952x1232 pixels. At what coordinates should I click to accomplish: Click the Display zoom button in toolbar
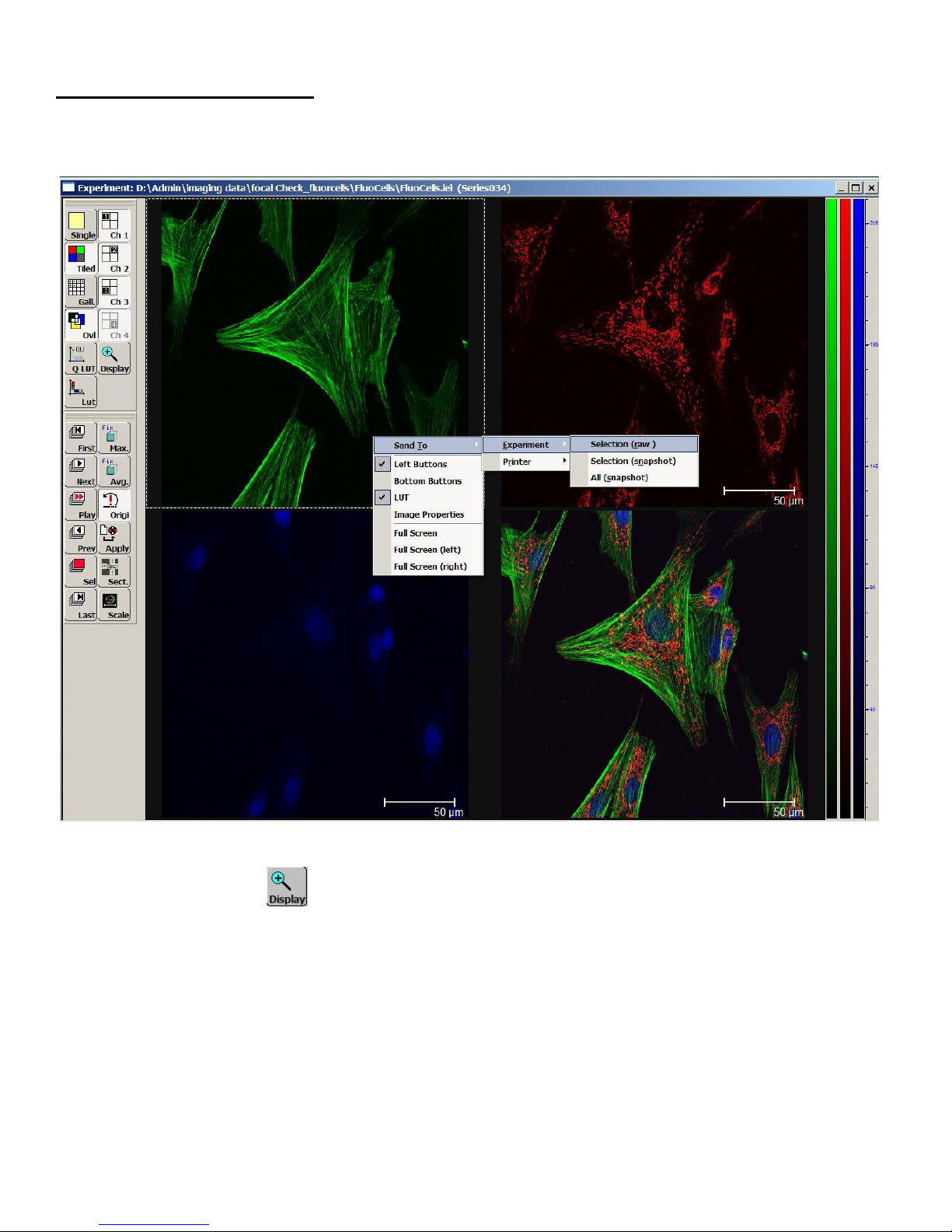(x=114, y=359)
